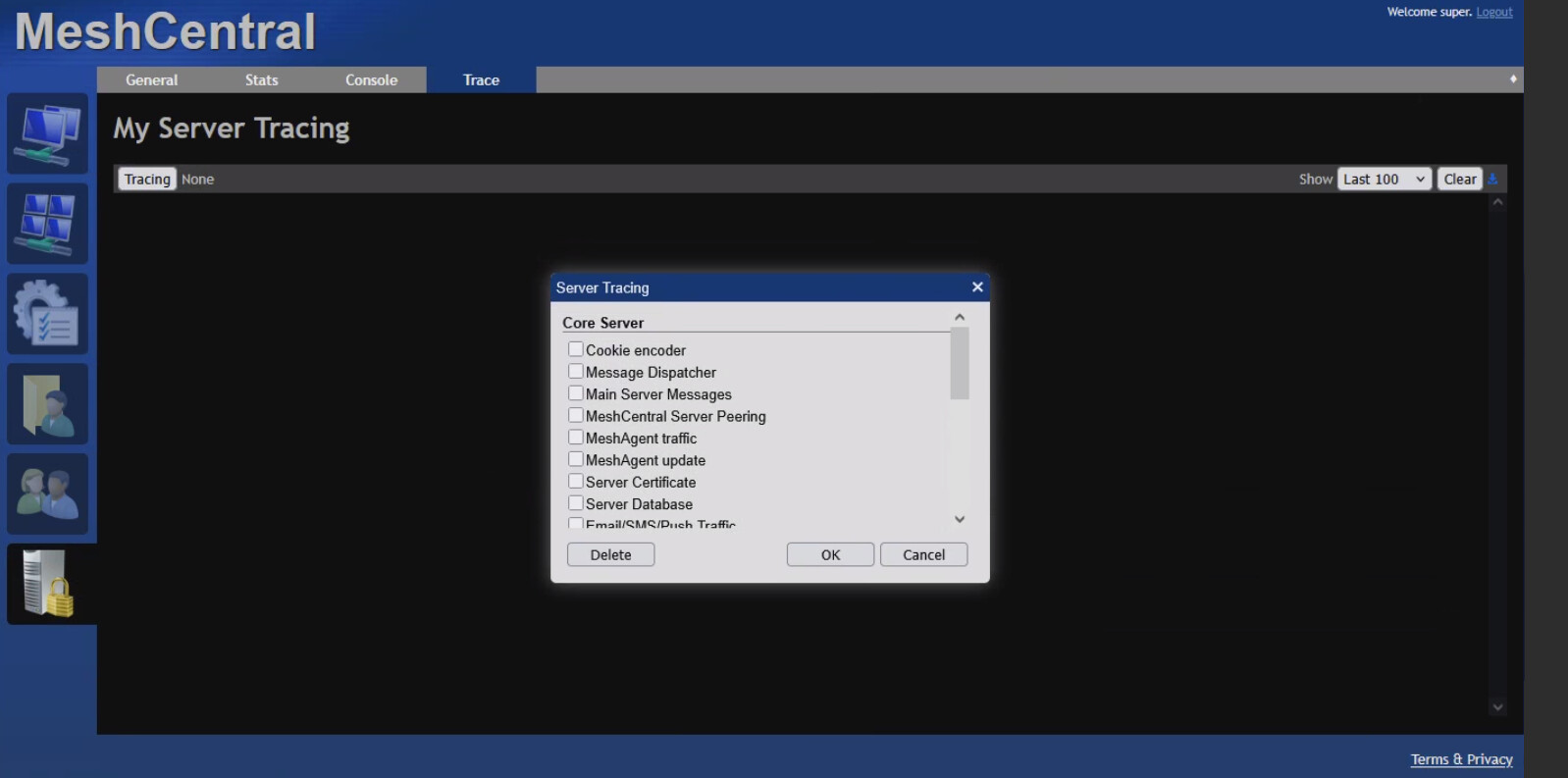Open the two users sidebar icon
This screenshot has height=778, width=1568.
pyautogui.click(x=47, y=493)
